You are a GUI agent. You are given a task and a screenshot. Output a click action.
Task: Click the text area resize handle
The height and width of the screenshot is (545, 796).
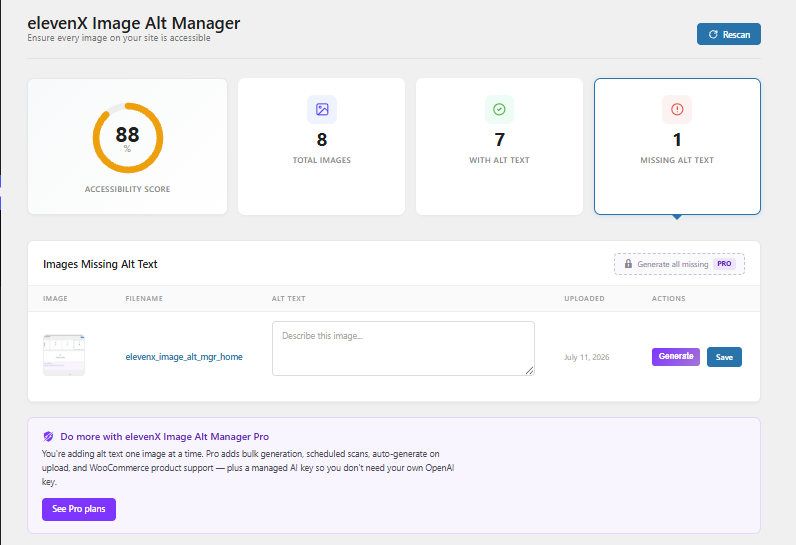tap(529, 370)
